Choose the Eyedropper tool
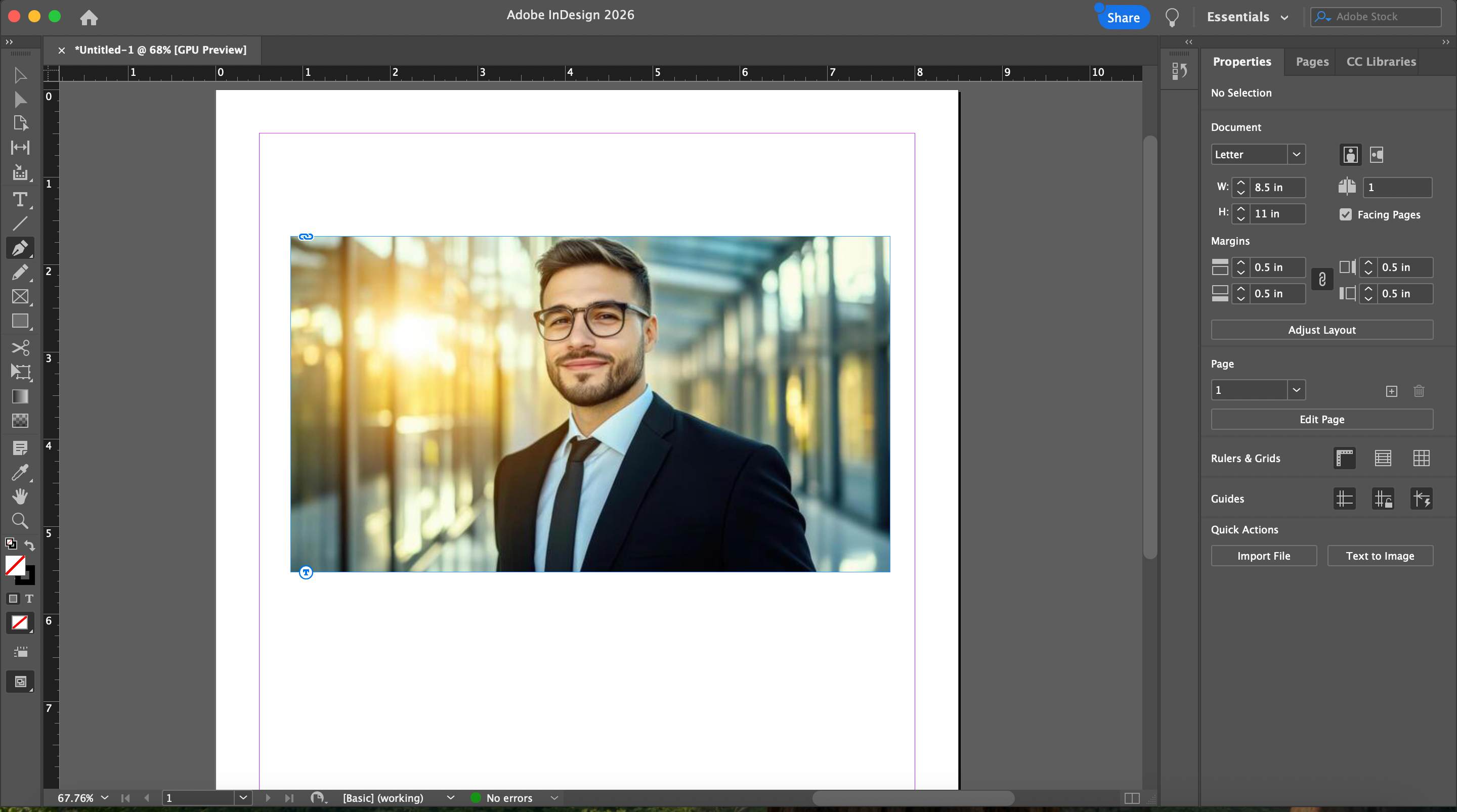This screenshot has width=1457, height=812. pos(20,472)
